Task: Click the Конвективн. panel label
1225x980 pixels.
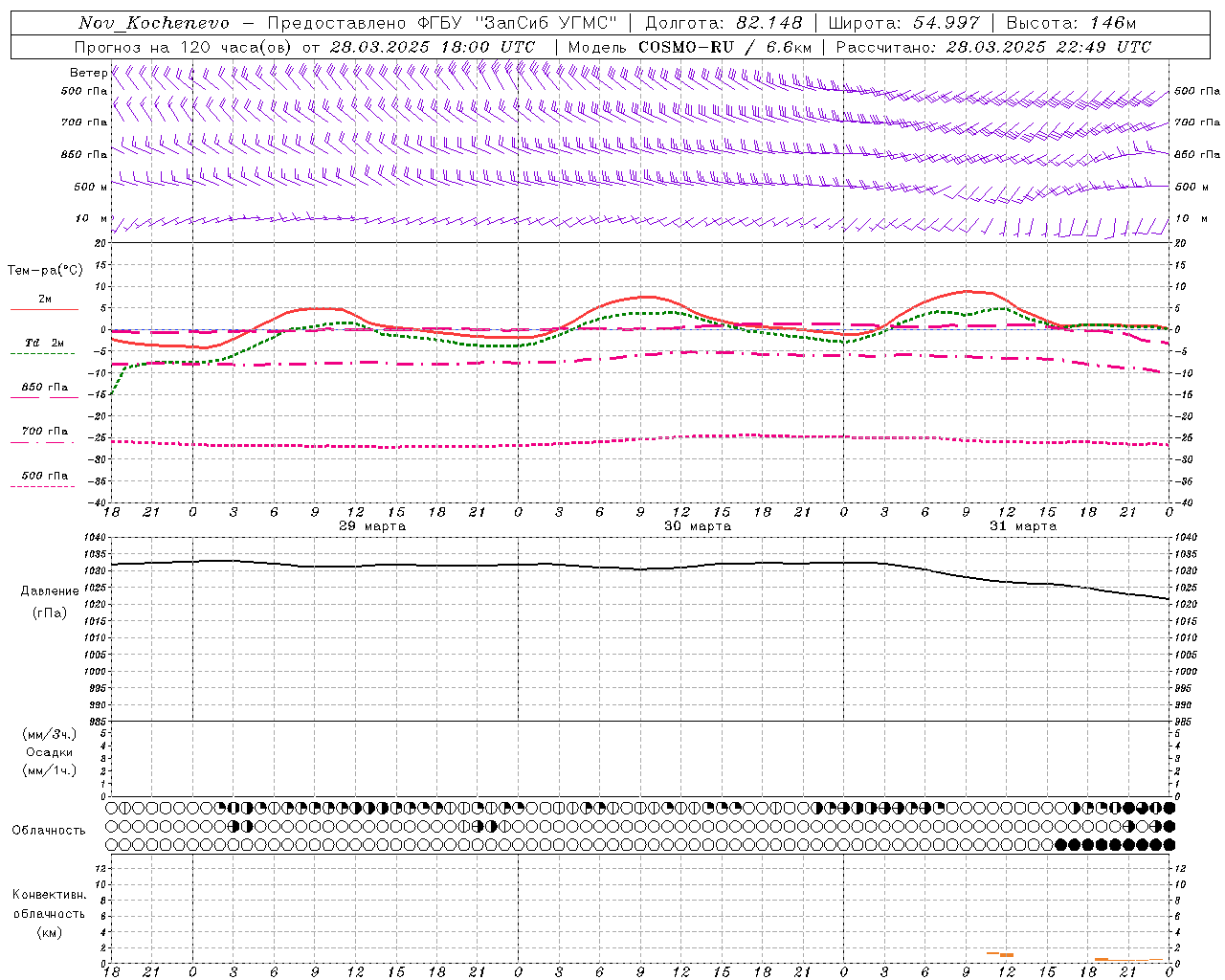Action: (x=49, y=895)
